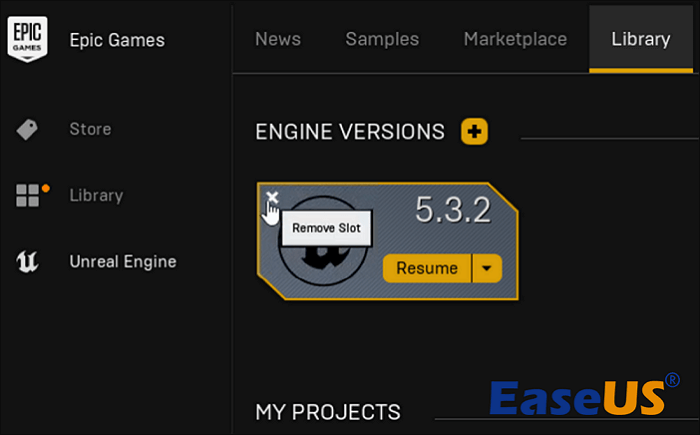The height and width of the screenshot is (435, 700).
Task: Click the Epic Games shield logo
Action: (x=28, y=39)
